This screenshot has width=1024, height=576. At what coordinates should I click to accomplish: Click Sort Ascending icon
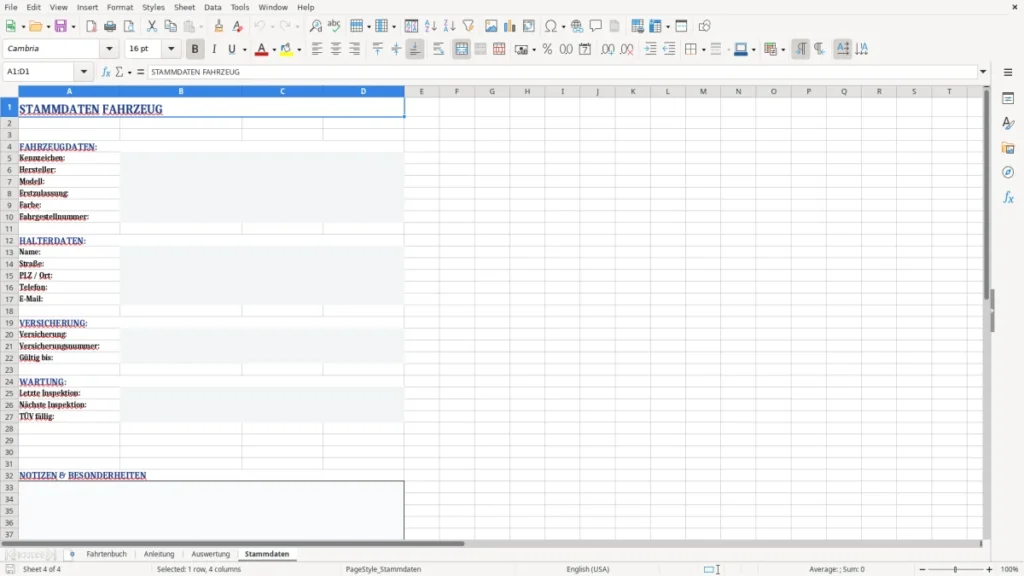(x=430, y=26)
